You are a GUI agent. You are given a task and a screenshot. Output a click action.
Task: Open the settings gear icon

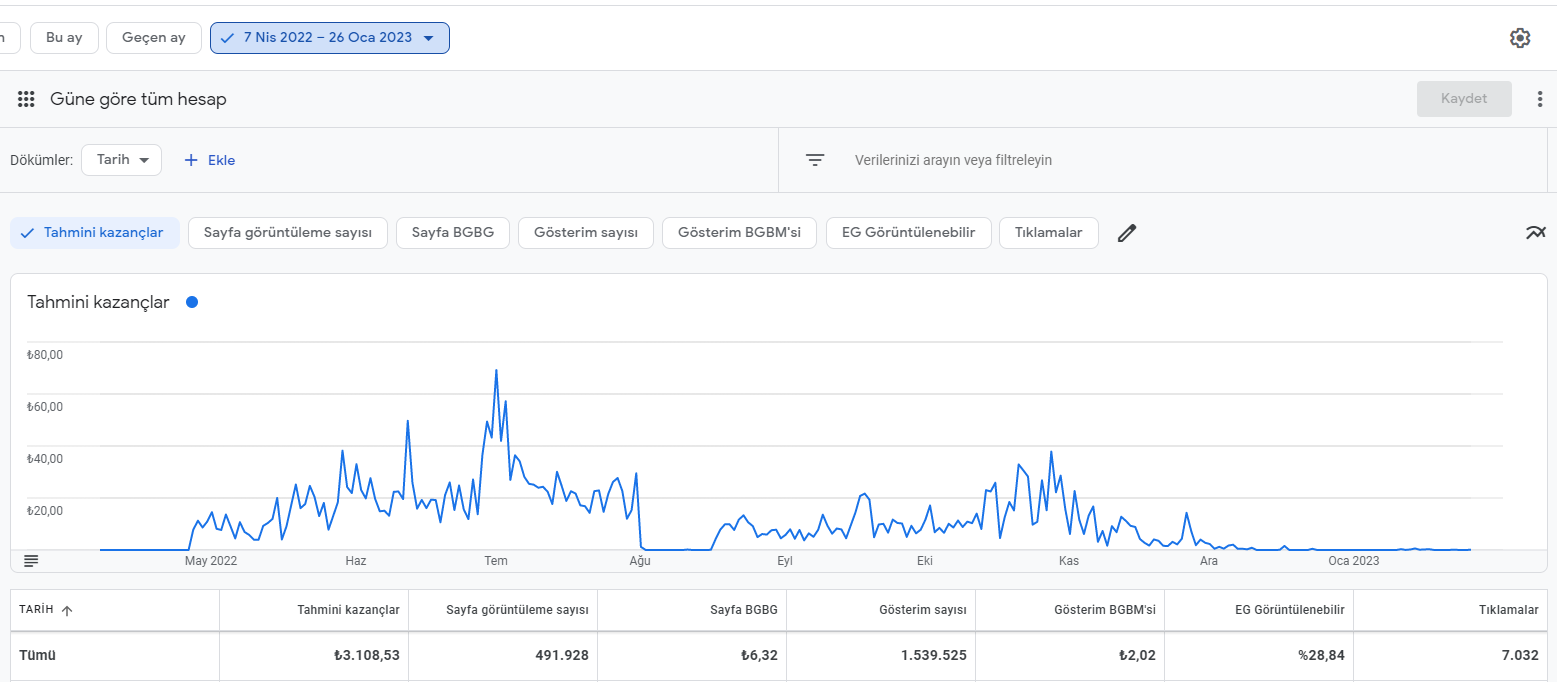pos(1520,38)
